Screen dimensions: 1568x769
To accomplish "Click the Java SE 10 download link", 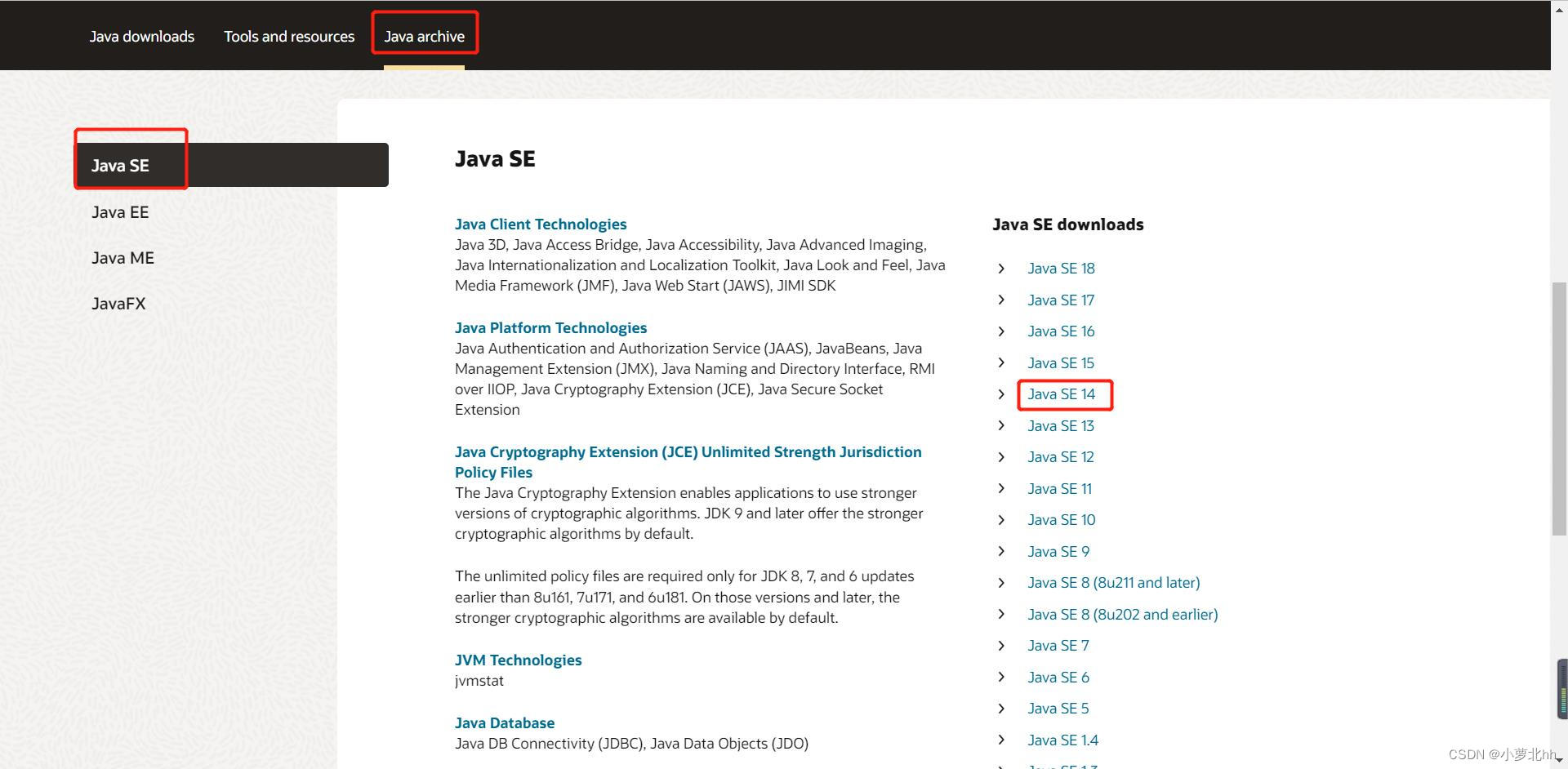I will 1061,520.
